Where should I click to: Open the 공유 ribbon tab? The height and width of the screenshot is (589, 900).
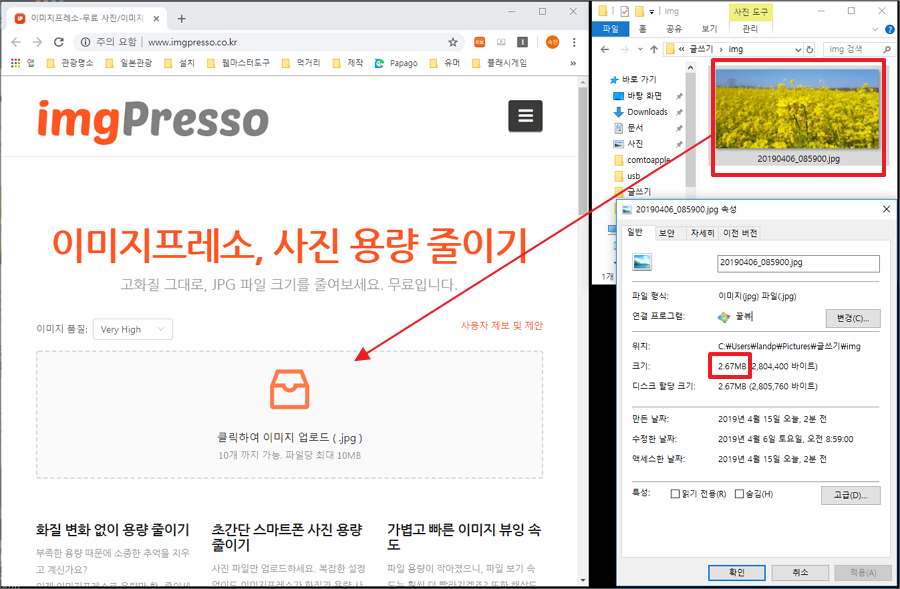pos(673,29)
